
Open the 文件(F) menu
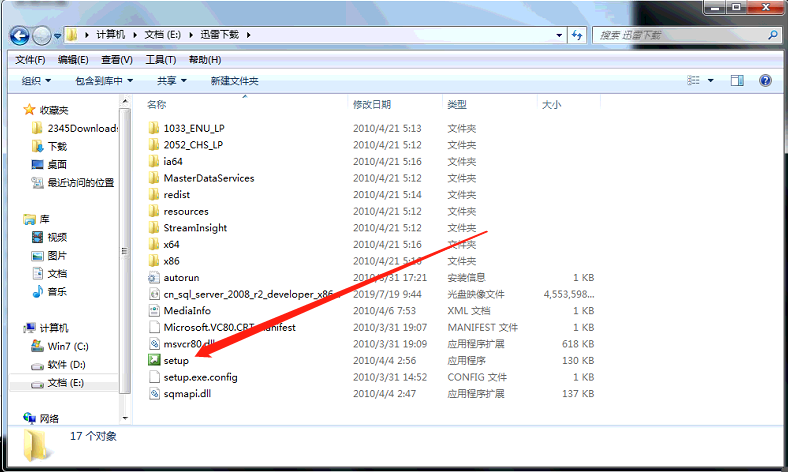tap(31, 59)
